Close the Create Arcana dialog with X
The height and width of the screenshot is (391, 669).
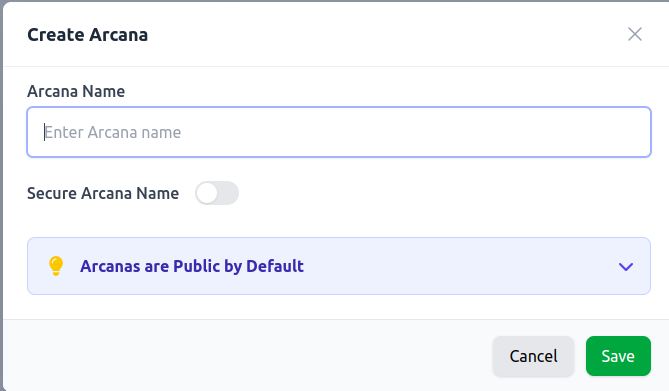coord(635,34)
